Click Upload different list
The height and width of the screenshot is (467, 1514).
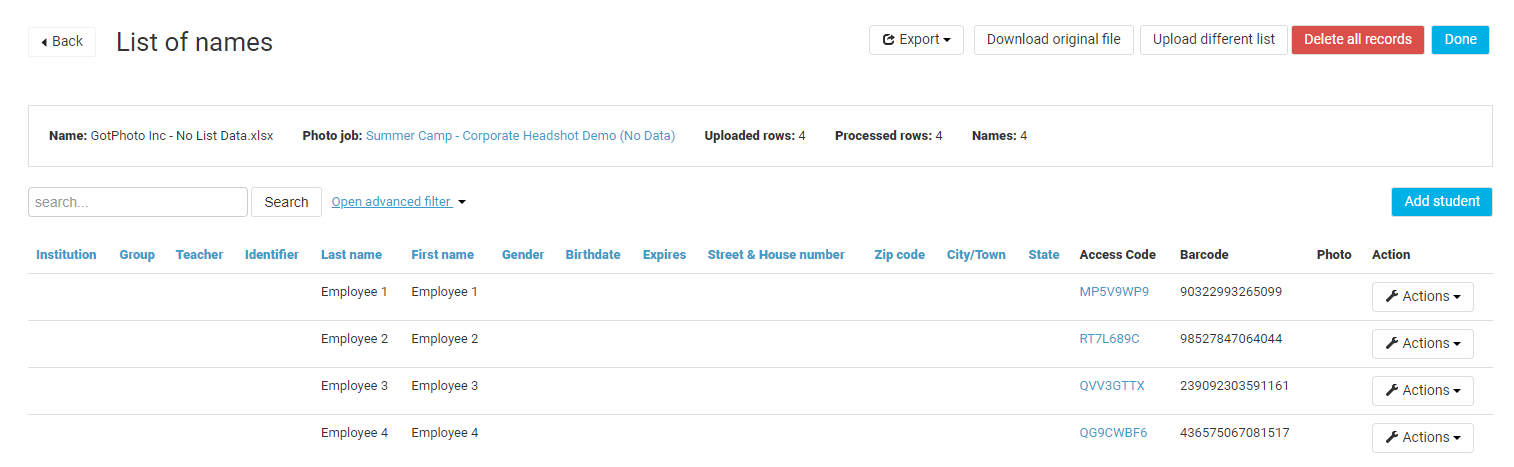pyautogui.click(x=1213, y=40)
